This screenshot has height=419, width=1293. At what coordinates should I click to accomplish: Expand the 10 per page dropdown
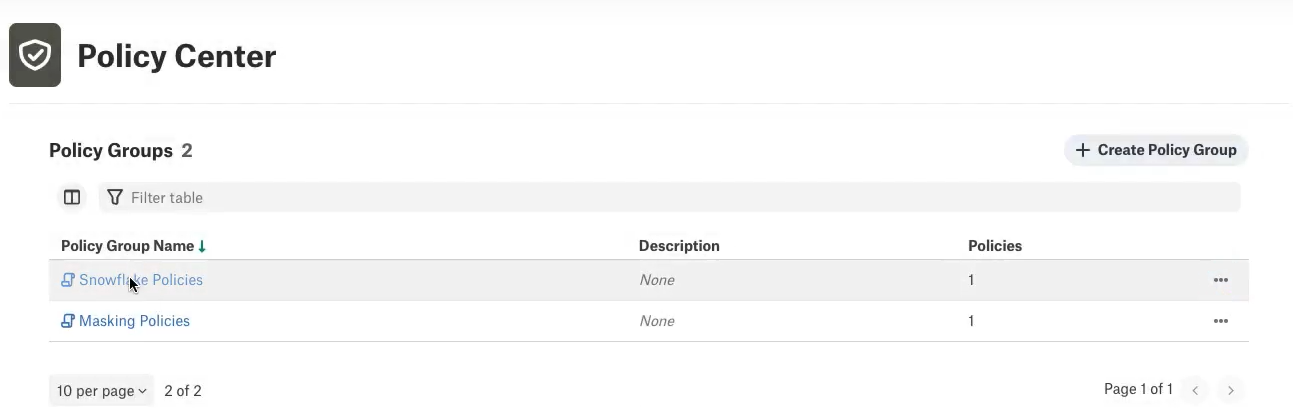click(101, 391)
